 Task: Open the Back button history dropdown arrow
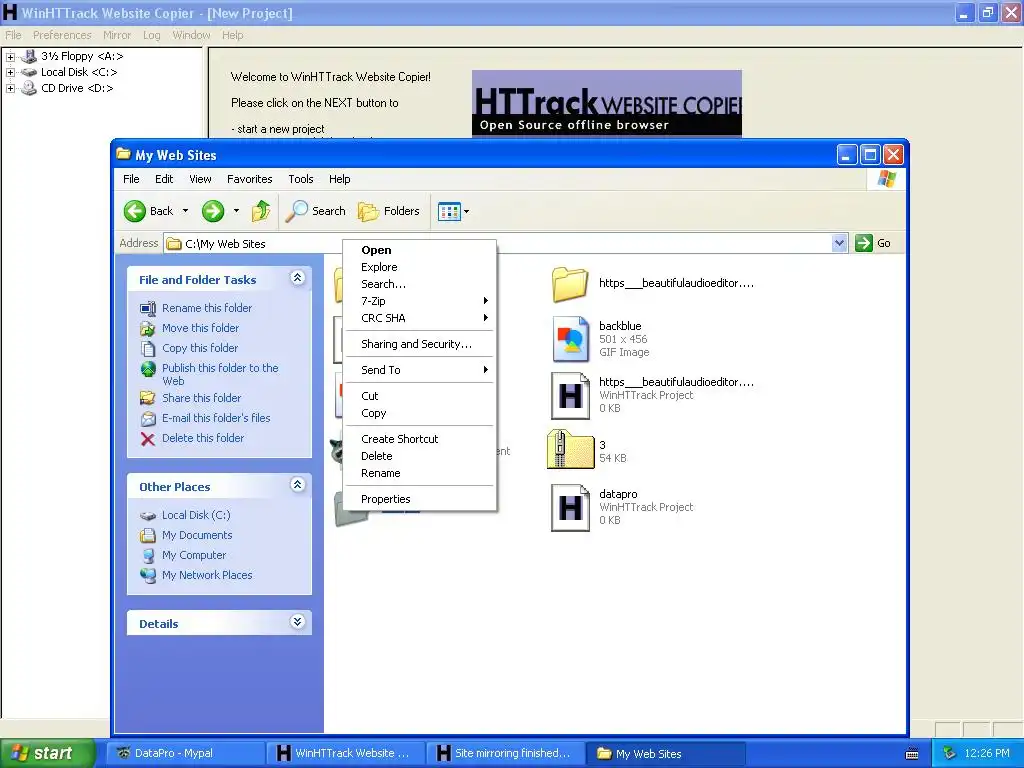tap(185, 211)
